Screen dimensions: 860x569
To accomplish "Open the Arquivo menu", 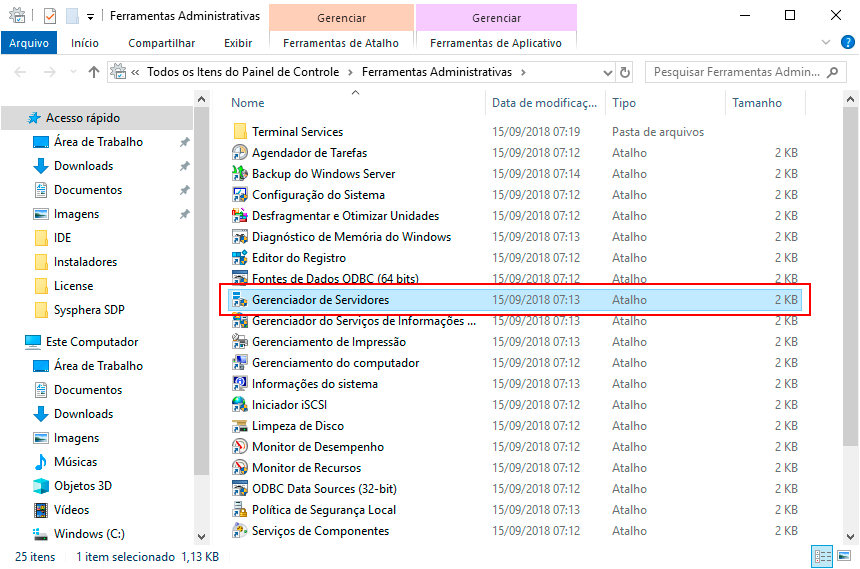I will 29,43.
